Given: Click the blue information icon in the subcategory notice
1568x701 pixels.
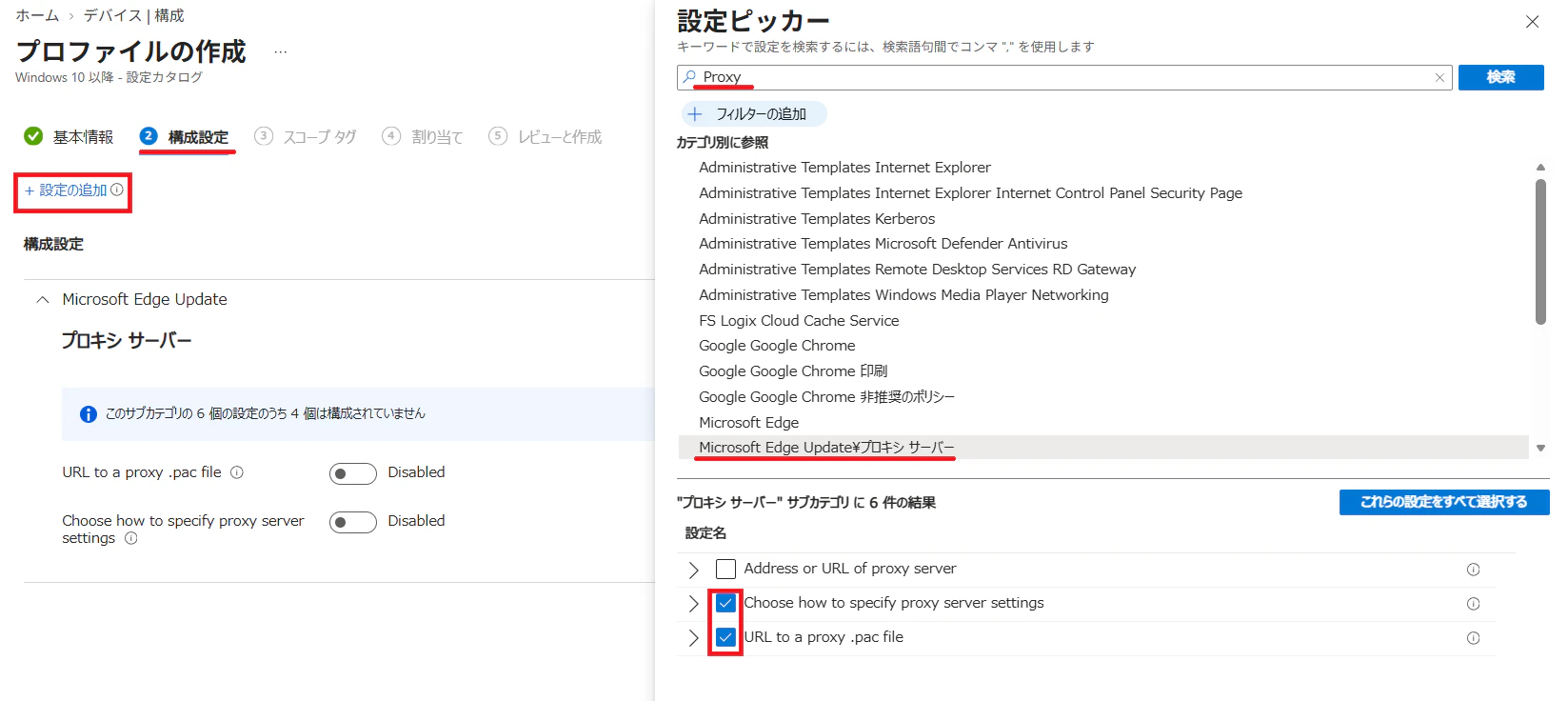Looking at the screenshot, I should (x=89, y=414).
